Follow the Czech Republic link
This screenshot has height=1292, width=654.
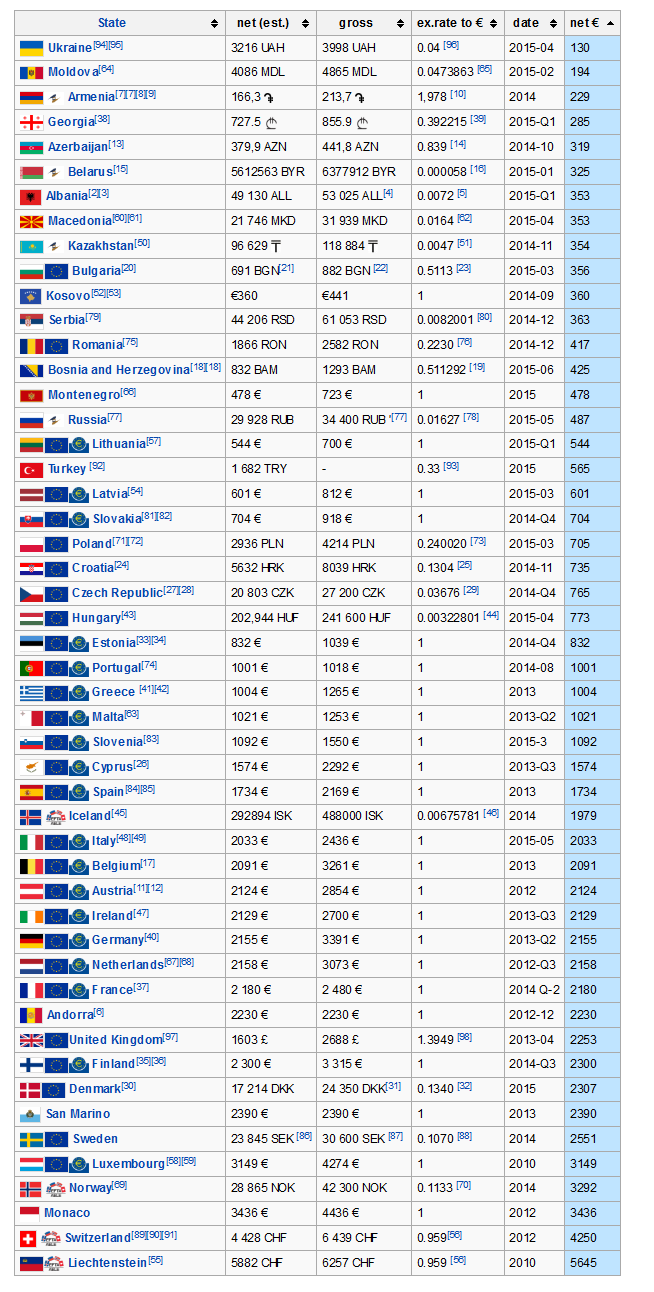pyautogui.click(x=116, y=593)
